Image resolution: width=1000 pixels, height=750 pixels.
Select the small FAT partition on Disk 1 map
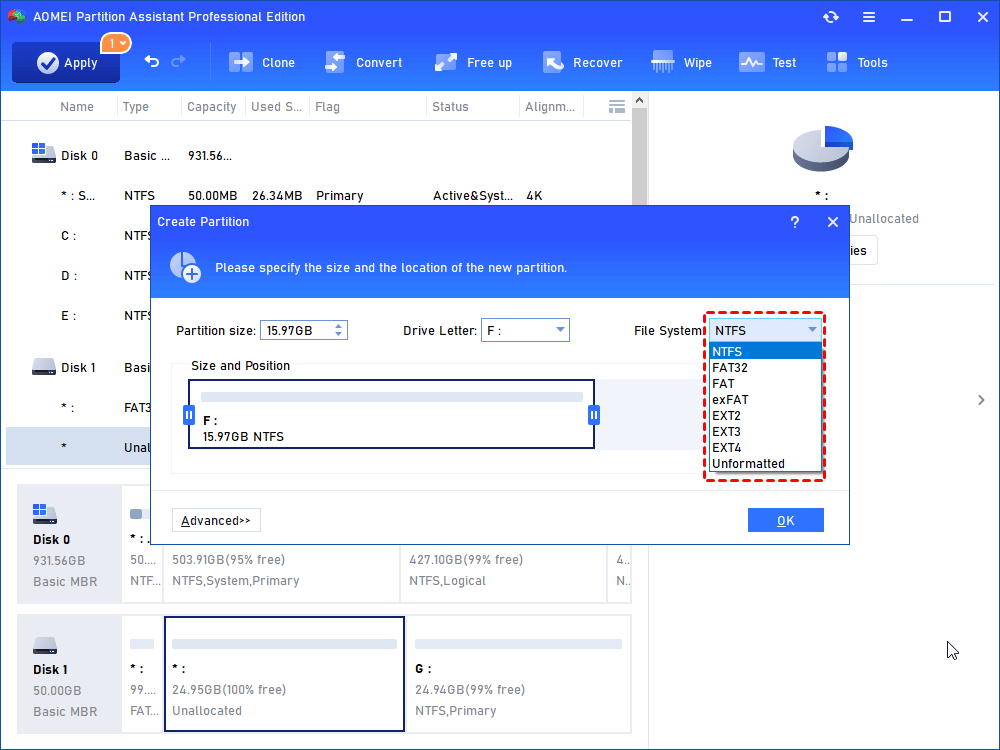(x=142, y=673)
